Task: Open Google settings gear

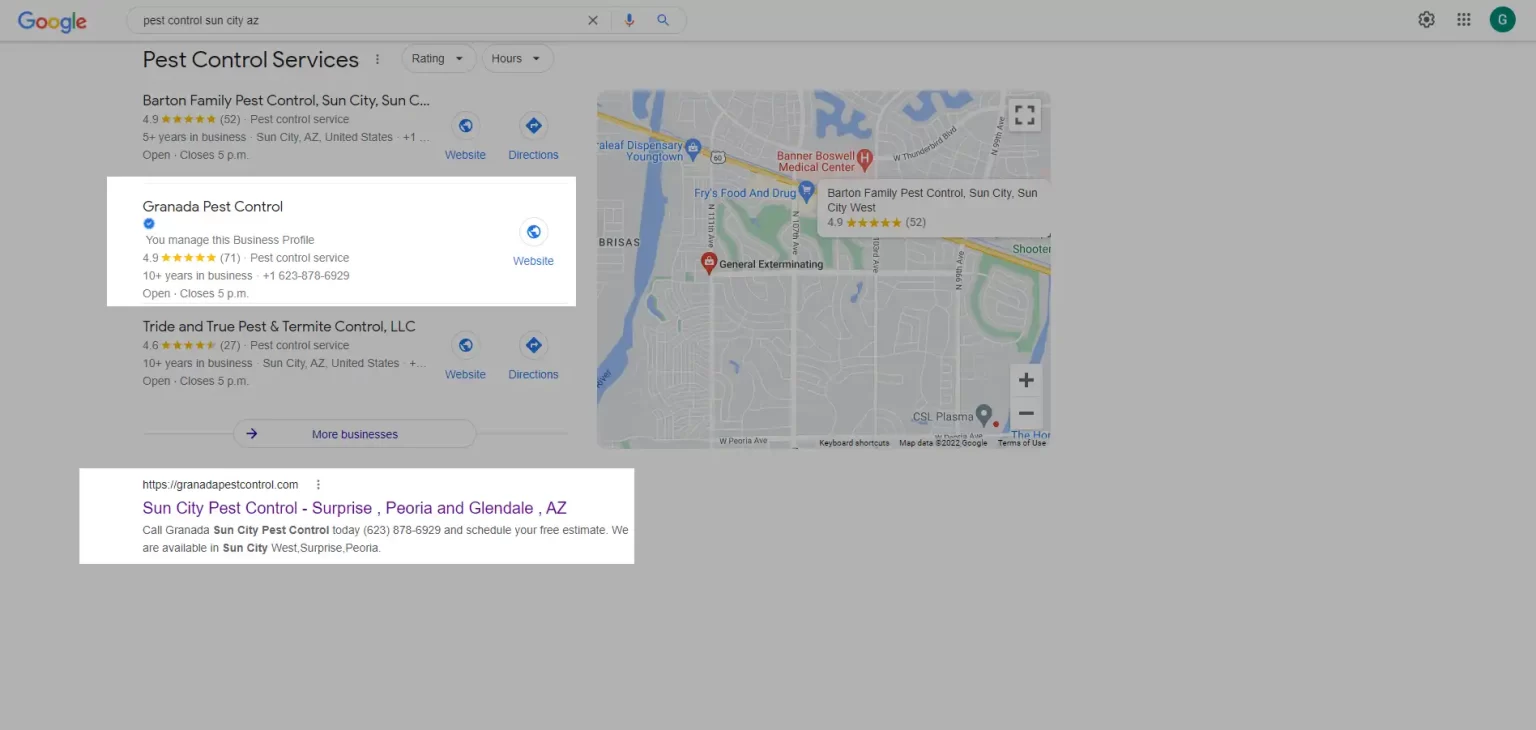Action: [x=1426, y=20]
